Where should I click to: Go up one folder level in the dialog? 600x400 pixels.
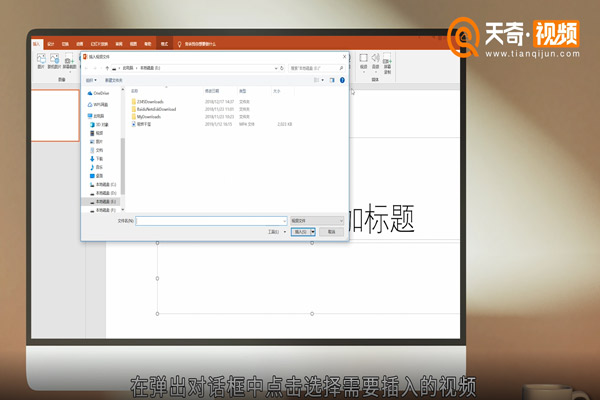(107, 68)
